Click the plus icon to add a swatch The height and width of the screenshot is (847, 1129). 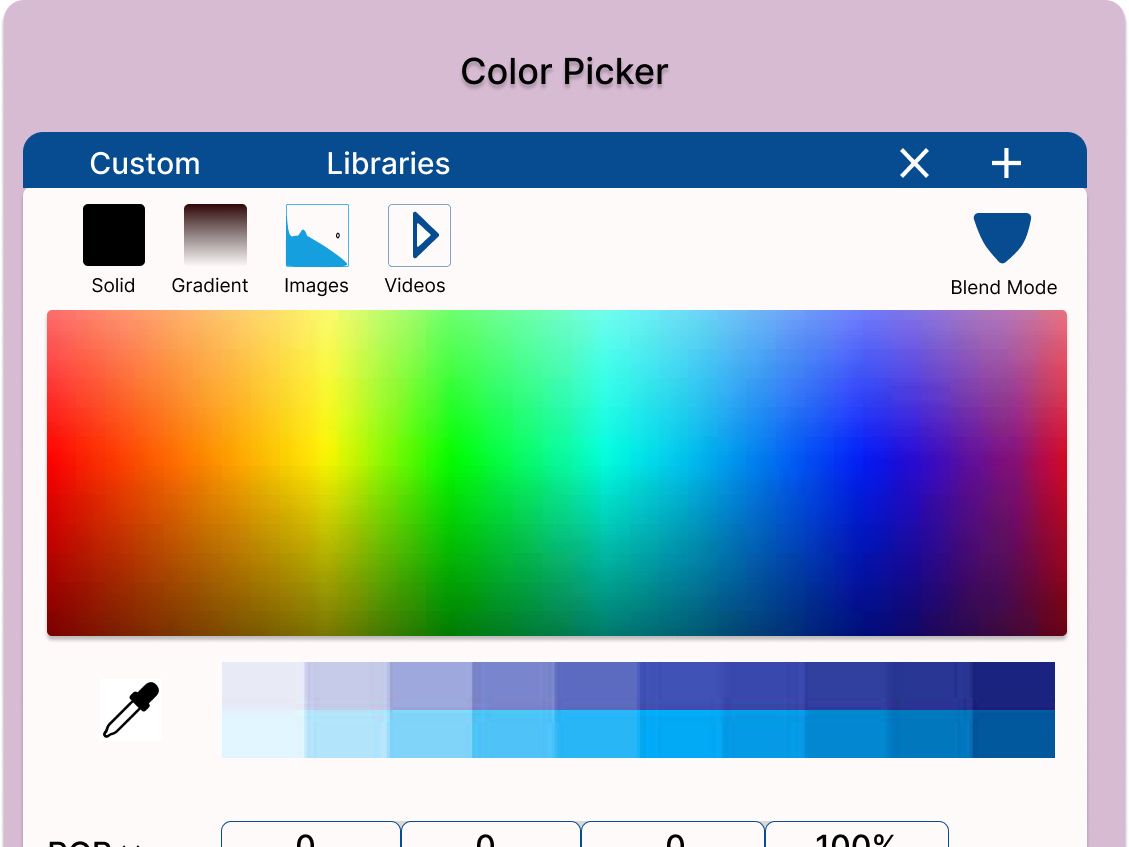tap(1006, 162)
